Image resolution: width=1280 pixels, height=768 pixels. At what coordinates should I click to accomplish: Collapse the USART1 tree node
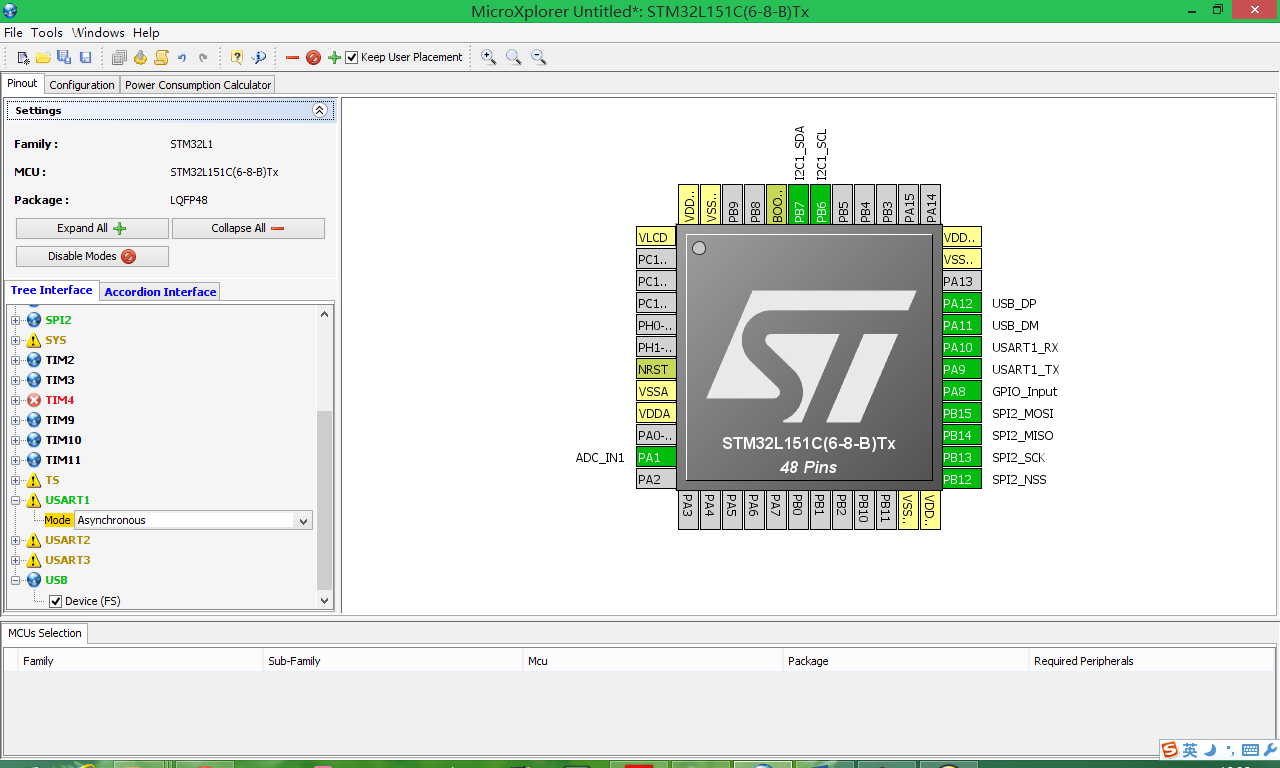click(16, 500)
